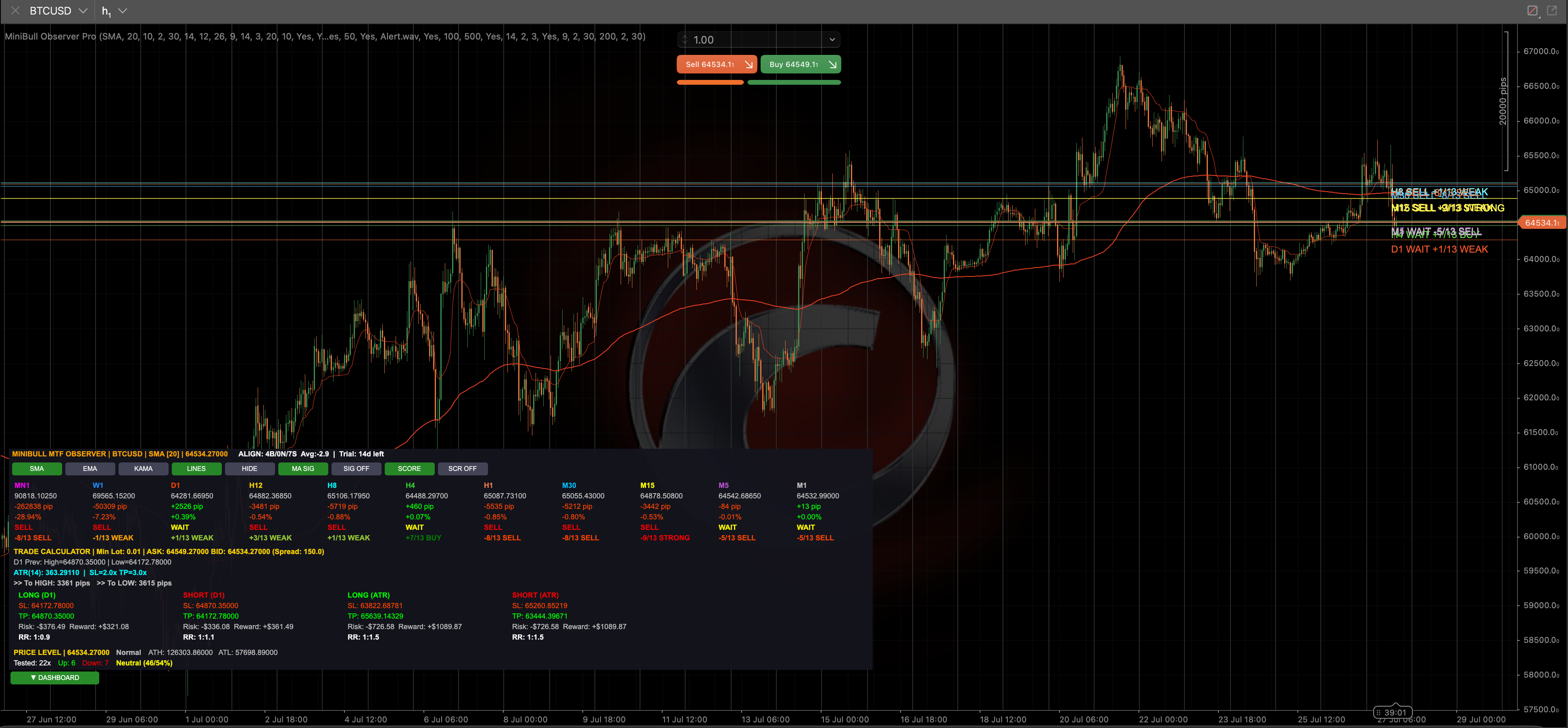The height and width of the screenshot is (728, 1568).
Task: Click the M30 timeframe label
Action: pos(569,485)
